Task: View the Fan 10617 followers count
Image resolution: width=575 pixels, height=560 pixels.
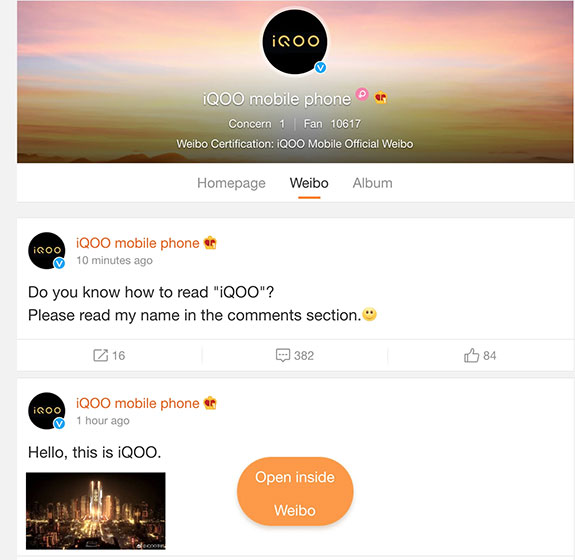Action: point(332,124)
